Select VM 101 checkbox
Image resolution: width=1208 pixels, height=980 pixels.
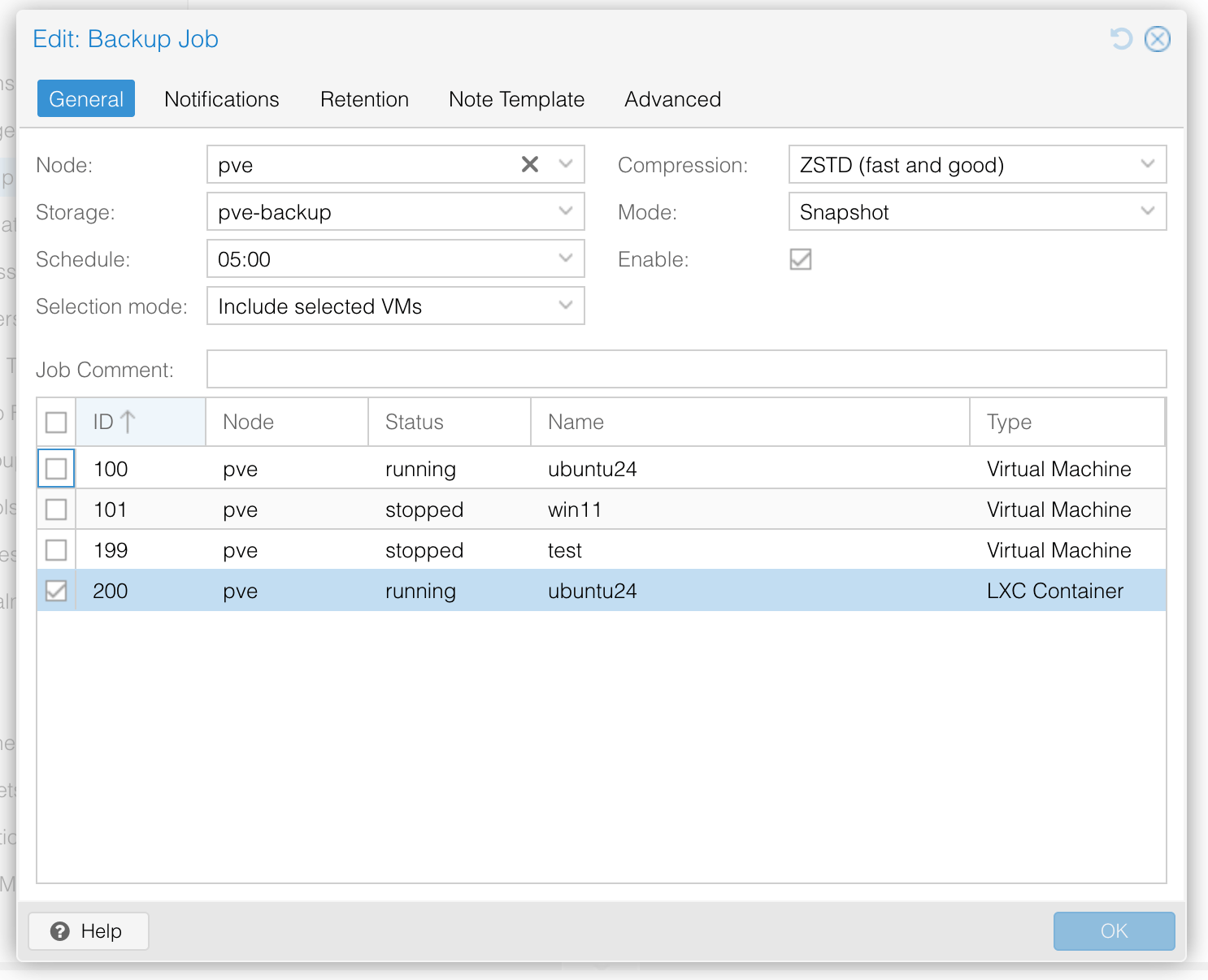56,510
